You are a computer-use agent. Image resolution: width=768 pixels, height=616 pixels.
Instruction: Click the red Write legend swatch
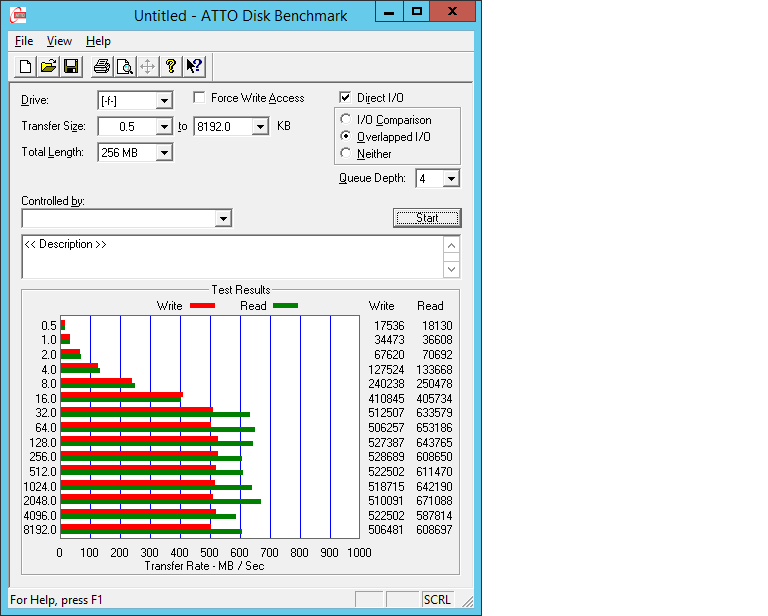202,306
